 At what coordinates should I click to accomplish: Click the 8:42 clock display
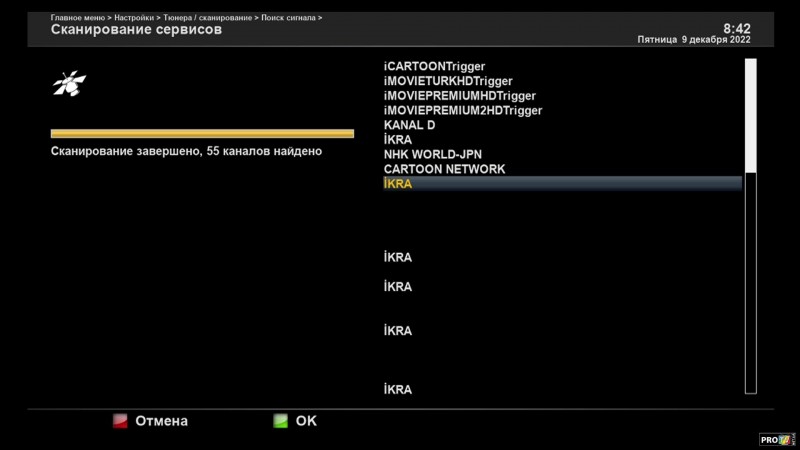736,28
